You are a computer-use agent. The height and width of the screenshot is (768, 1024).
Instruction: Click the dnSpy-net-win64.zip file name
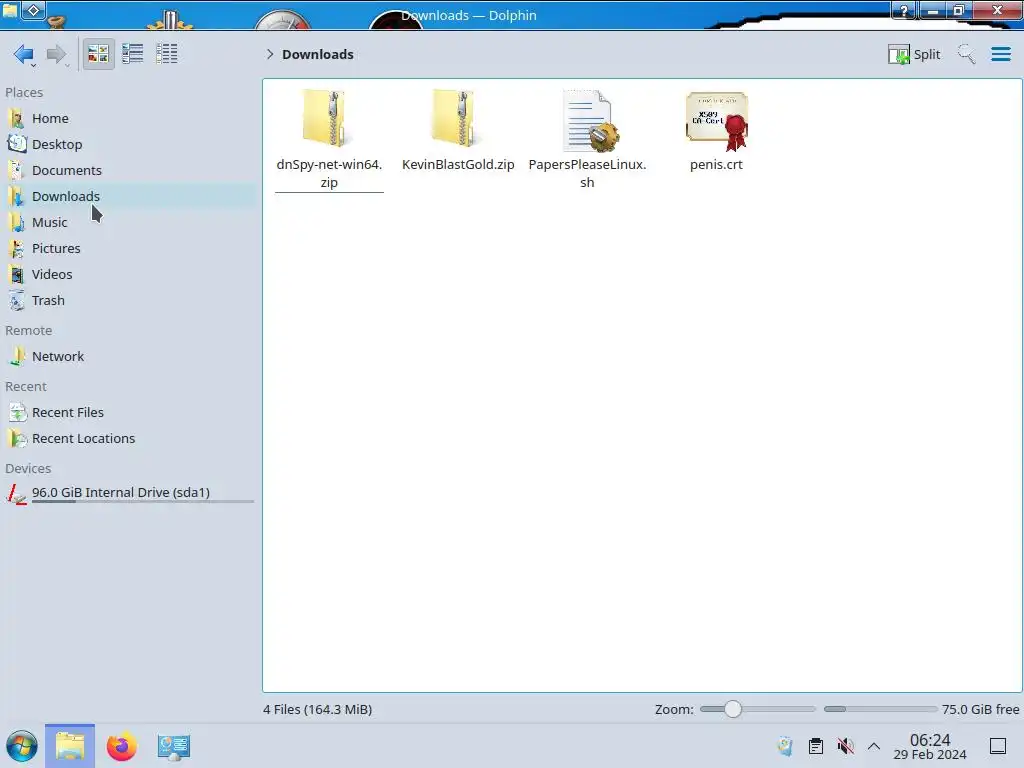point(329,173)
